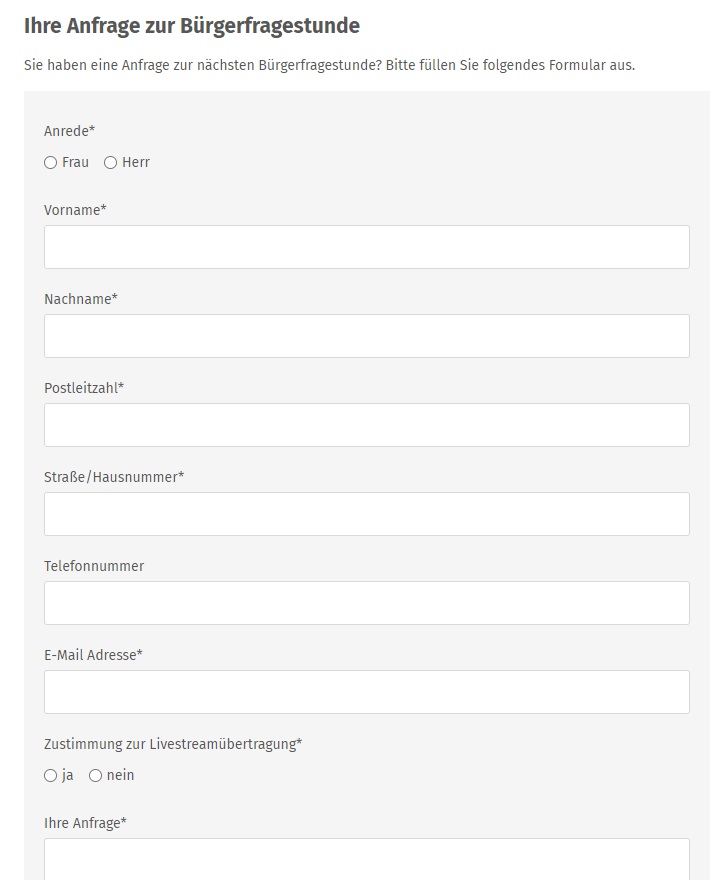This screenshot has width=718, height=880.
Task: Click the Telefonnummer input box
Action: 366,603
